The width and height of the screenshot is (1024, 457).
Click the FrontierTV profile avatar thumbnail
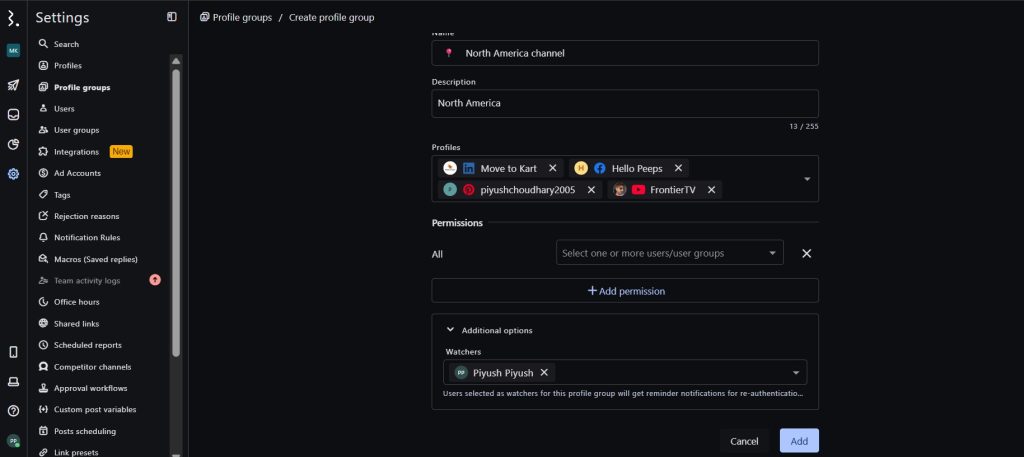620,189
